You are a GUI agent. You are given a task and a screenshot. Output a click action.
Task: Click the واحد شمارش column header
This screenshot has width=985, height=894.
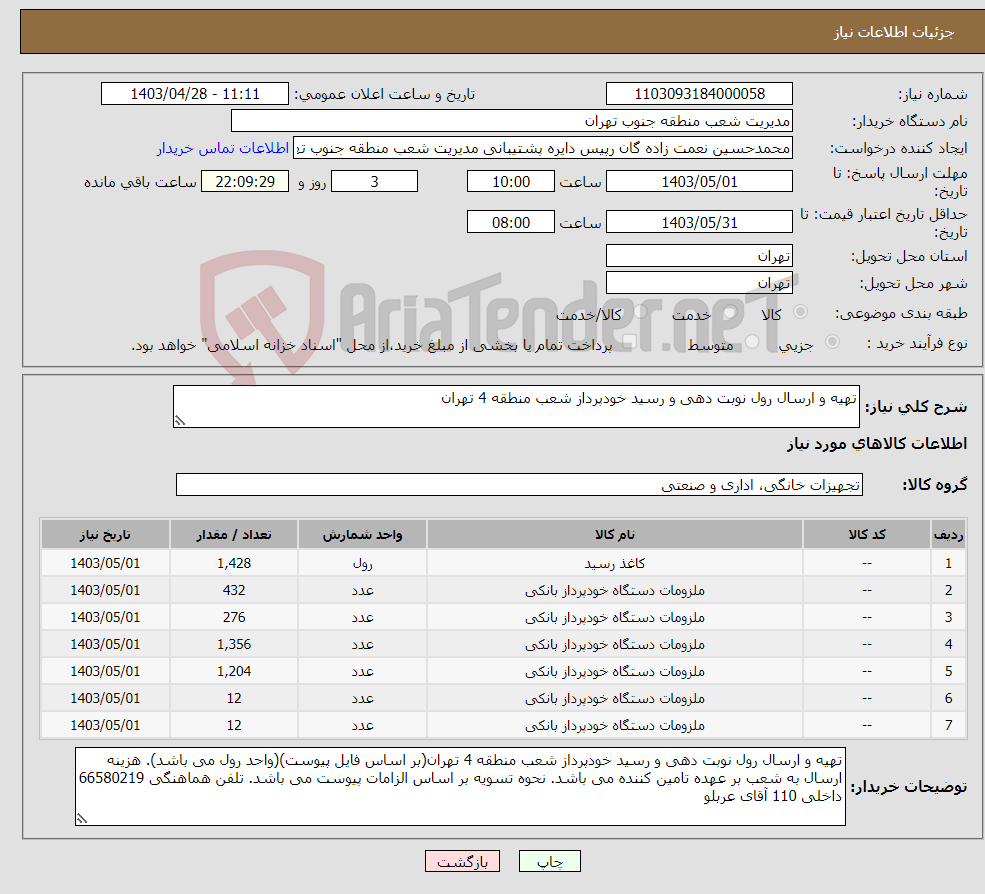(362, 535)
